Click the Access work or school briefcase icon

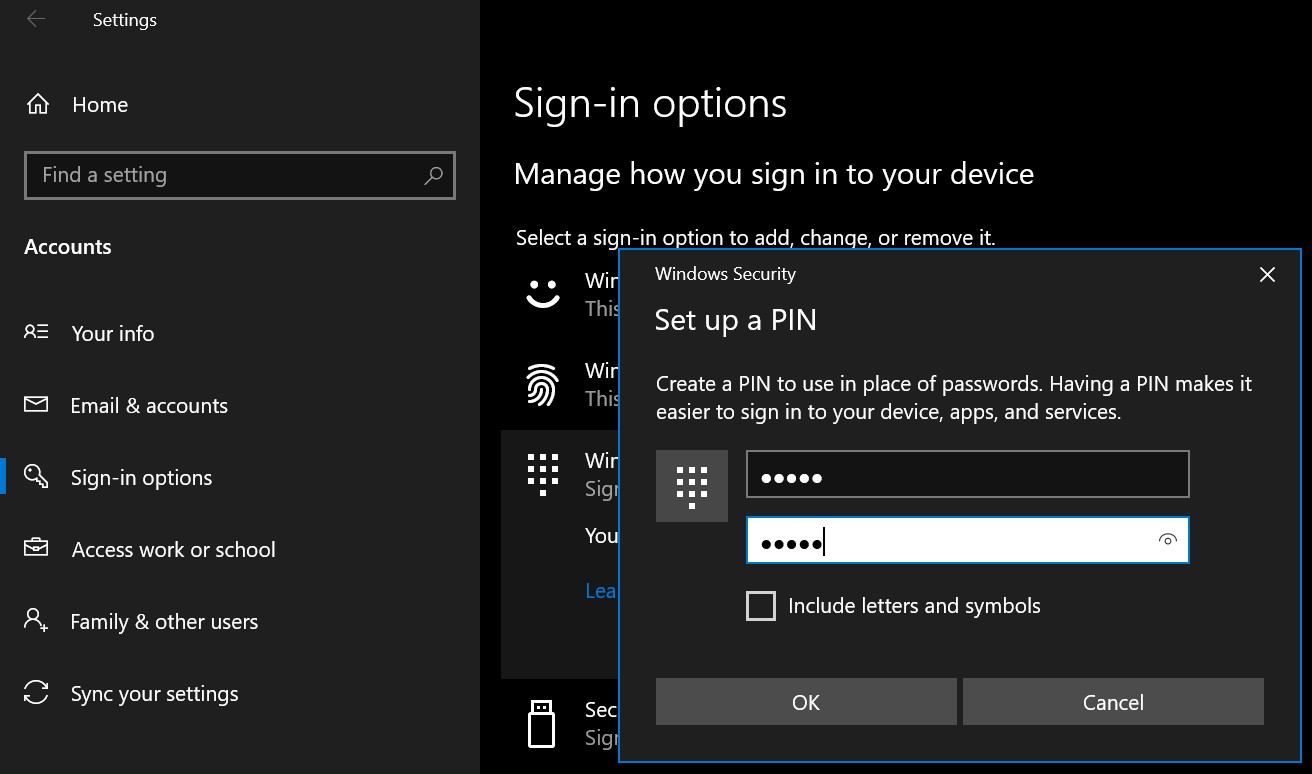(35, 549)
